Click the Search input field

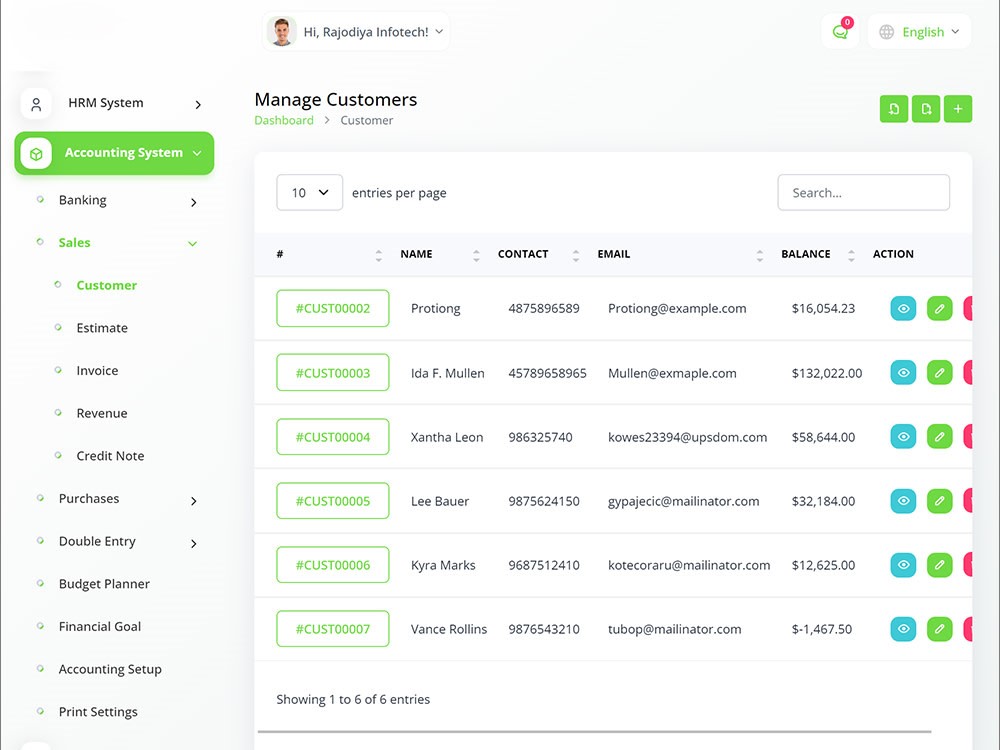864,193
